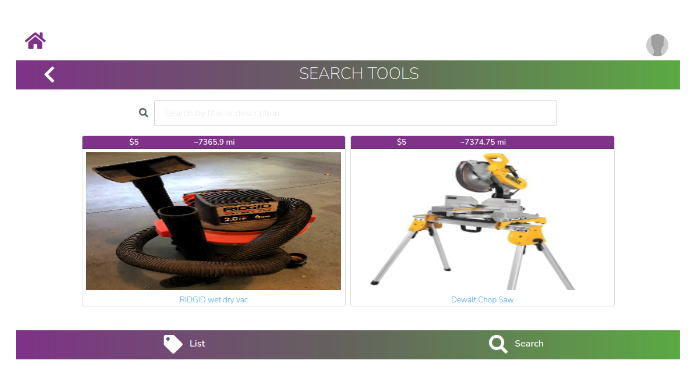Go to the home page icon
The width and height of the screenshot is (694, 382).
click(35, 41)
